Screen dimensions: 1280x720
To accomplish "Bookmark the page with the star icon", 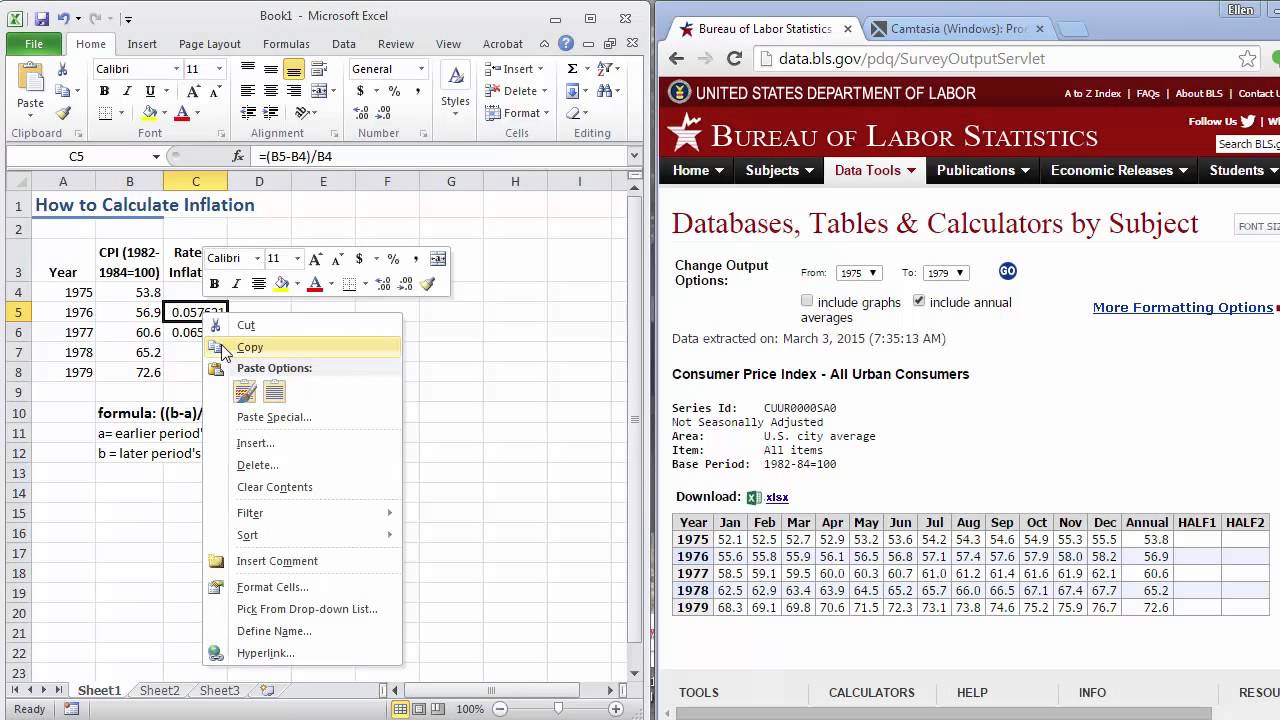I will point(1247,59).
